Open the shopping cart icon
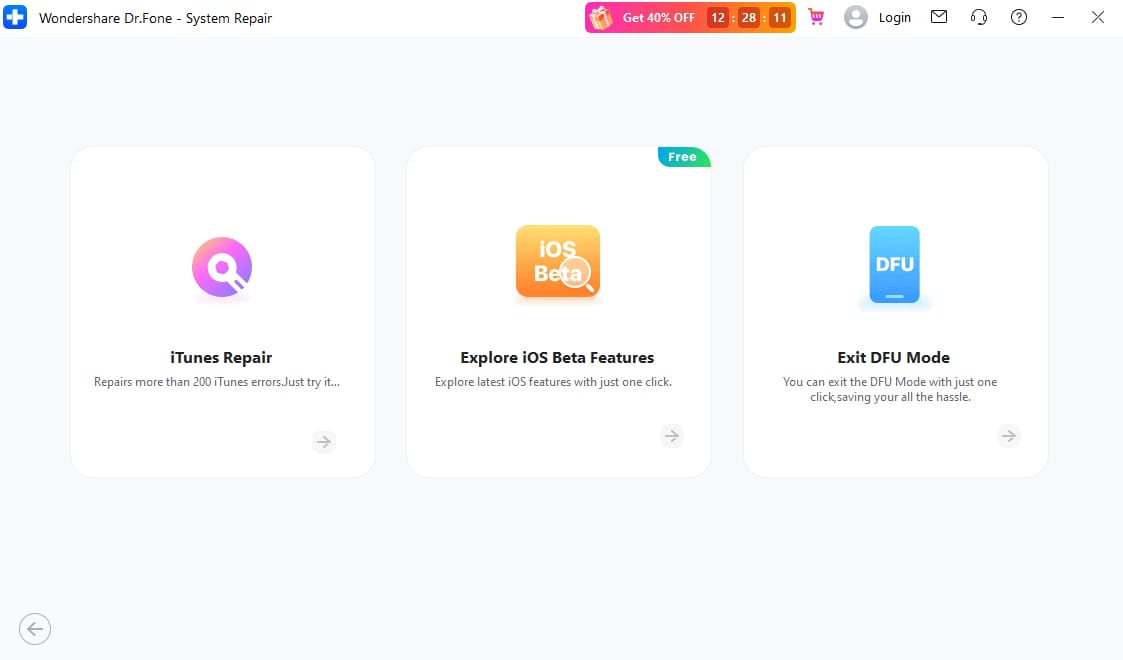1123x660 pixels. (816, 17)
